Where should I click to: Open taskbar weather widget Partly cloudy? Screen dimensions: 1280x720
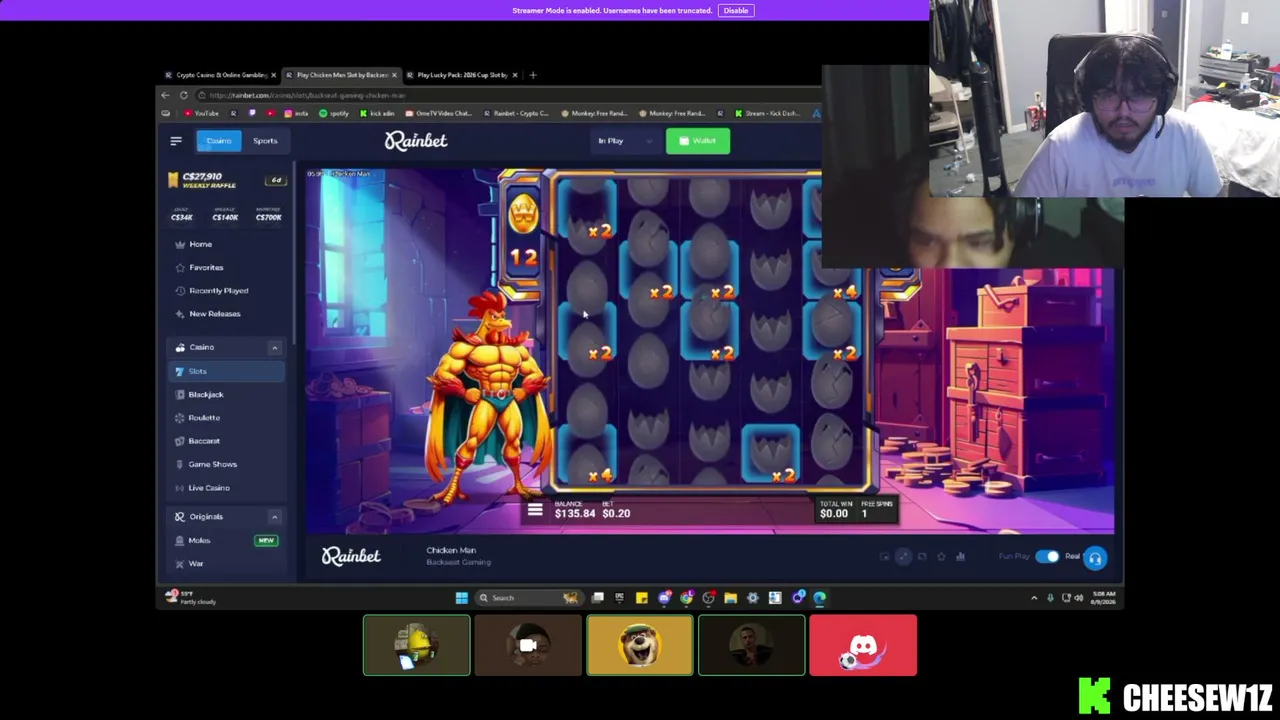[x=188, y=597]
